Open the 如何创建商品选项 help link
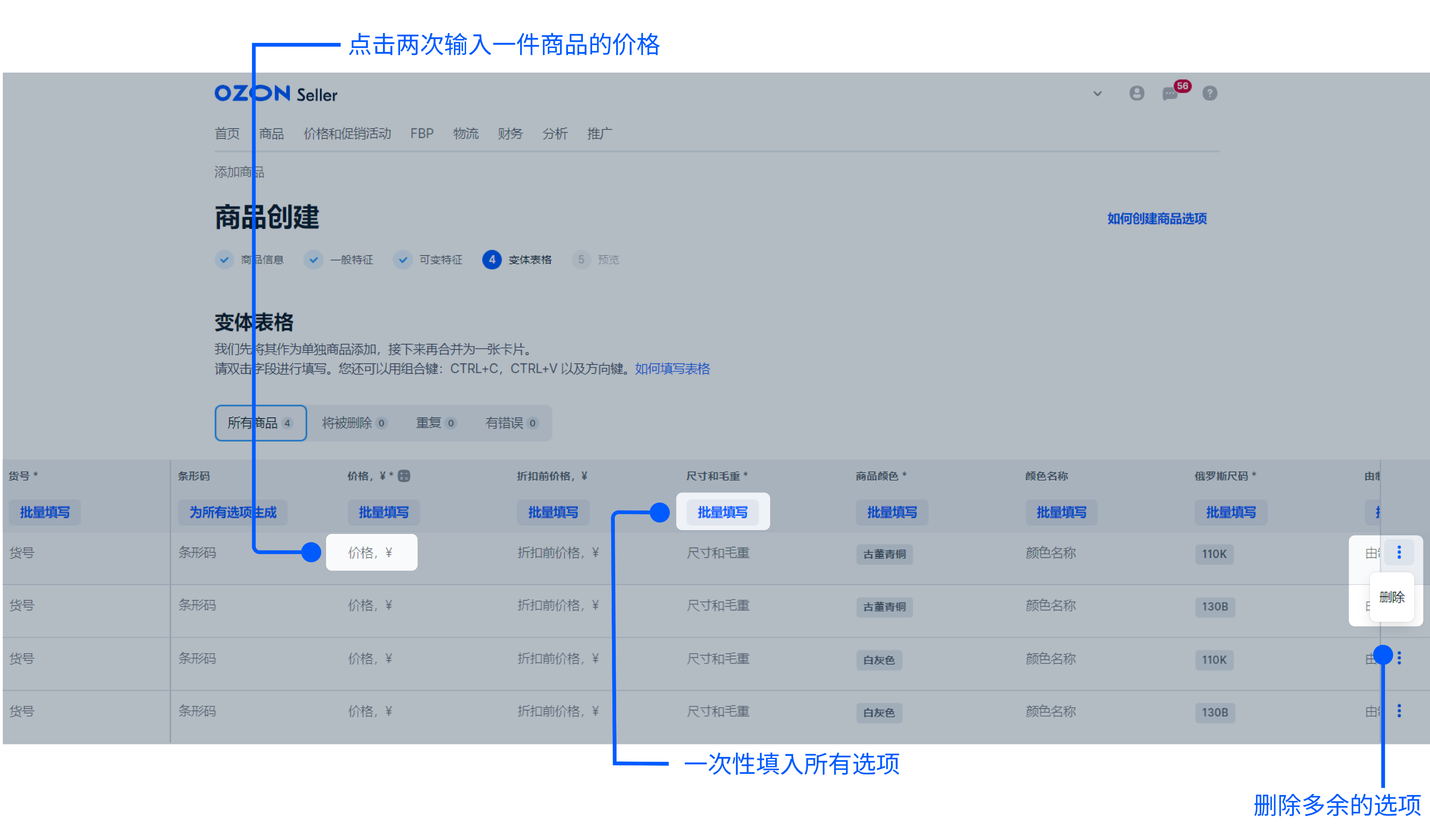This screenshot has width=1430, height=840. pyautogui.click(x=1157, y=218)
